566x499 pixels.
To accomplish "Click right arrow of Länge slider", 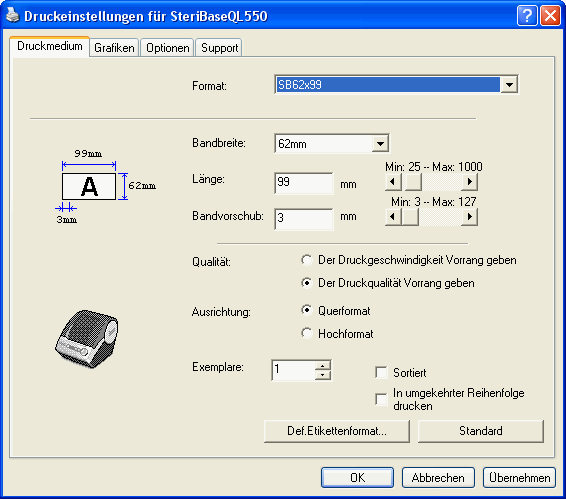I will click(470, 182).
